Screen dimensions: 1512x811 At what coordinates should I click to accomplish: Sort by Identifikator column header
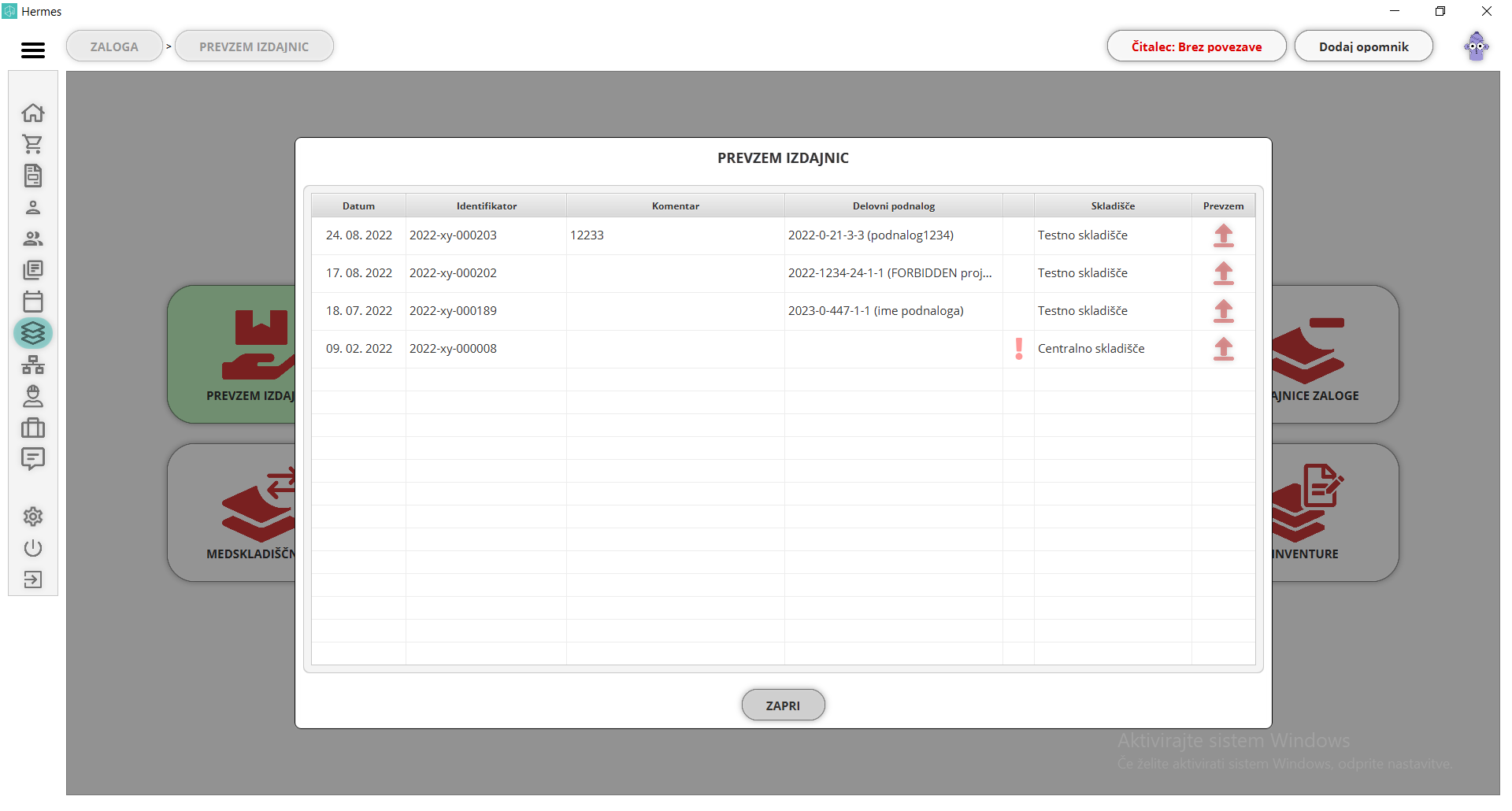[487, 206]
